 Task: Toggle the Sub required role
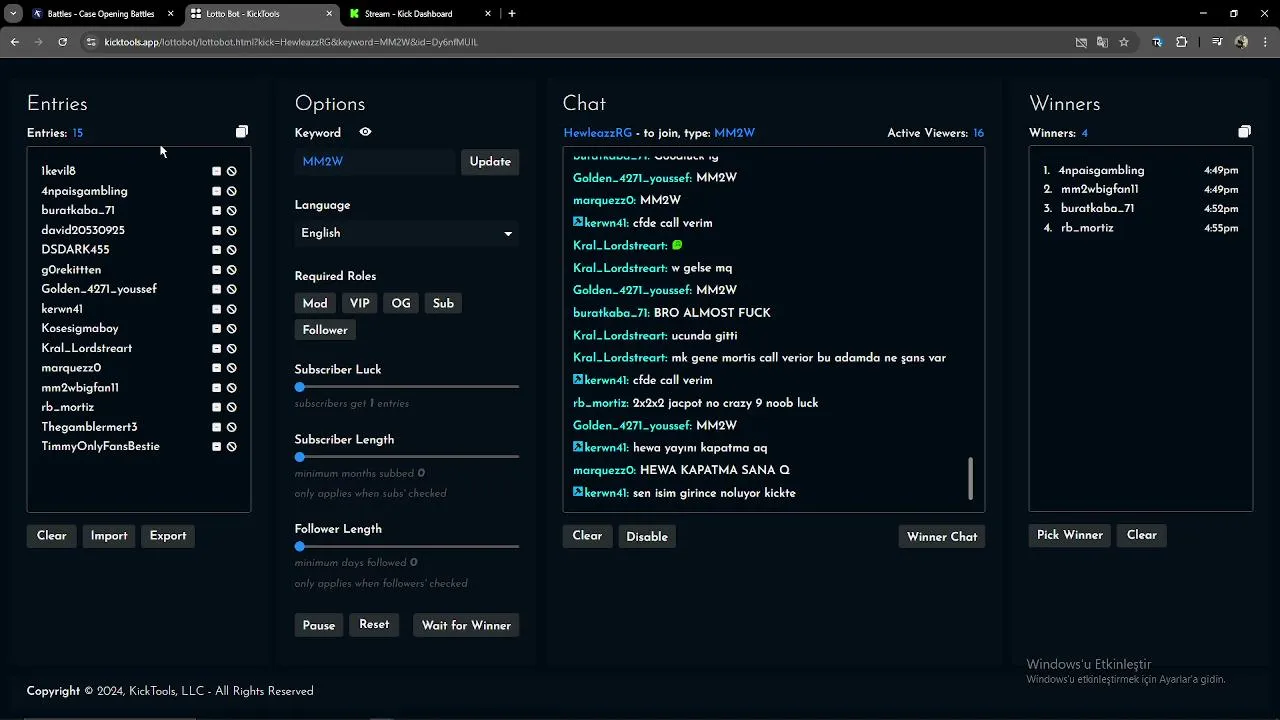tap(443, 303)
